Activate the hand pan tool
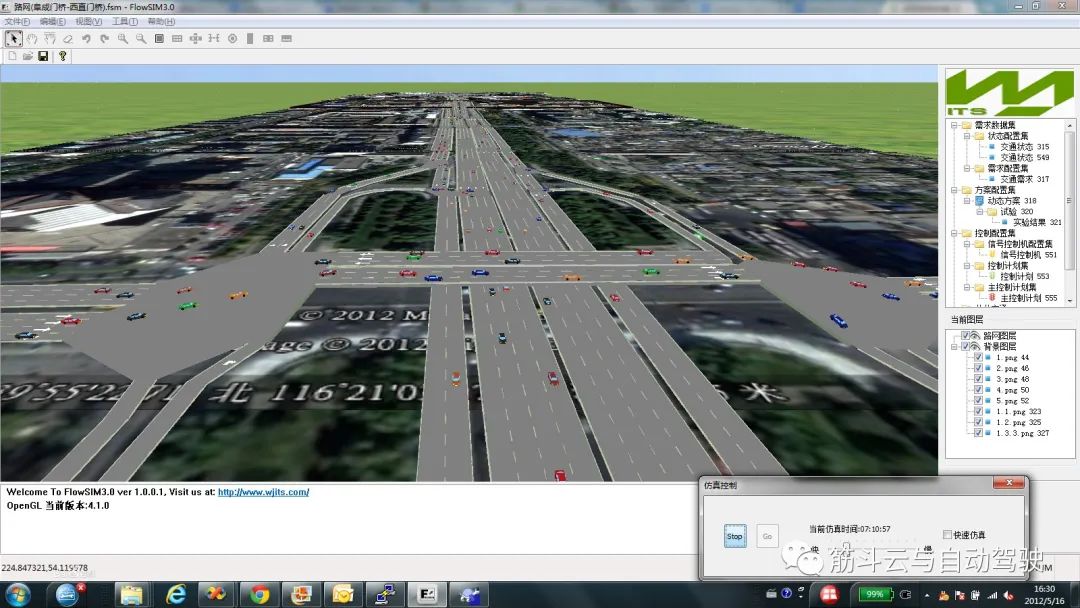The image size is (1080, 608). point(32,39)
